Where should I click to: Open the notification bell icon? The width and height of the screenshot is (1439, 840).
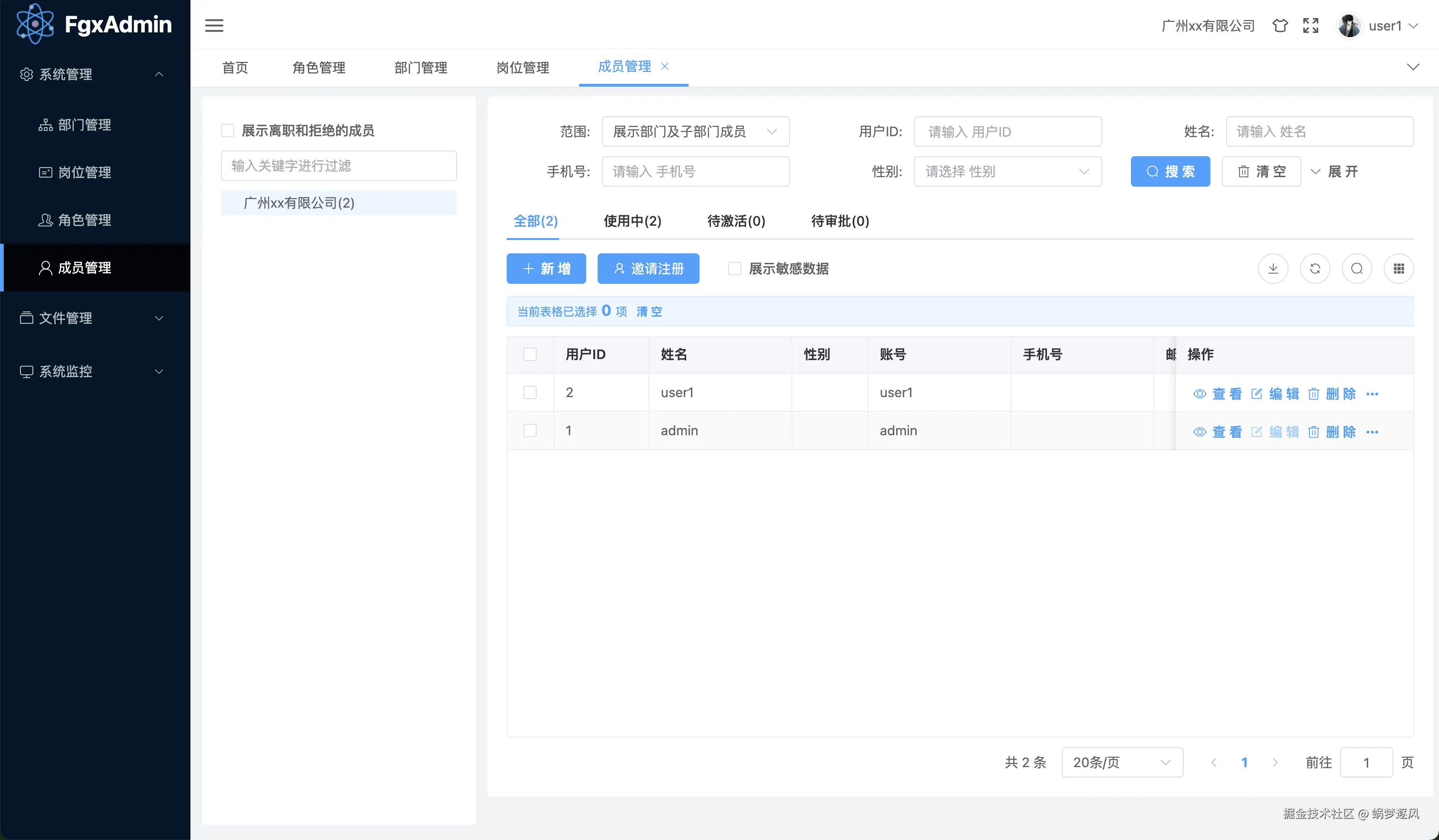pyautogui.click(x=1279, y=26)
